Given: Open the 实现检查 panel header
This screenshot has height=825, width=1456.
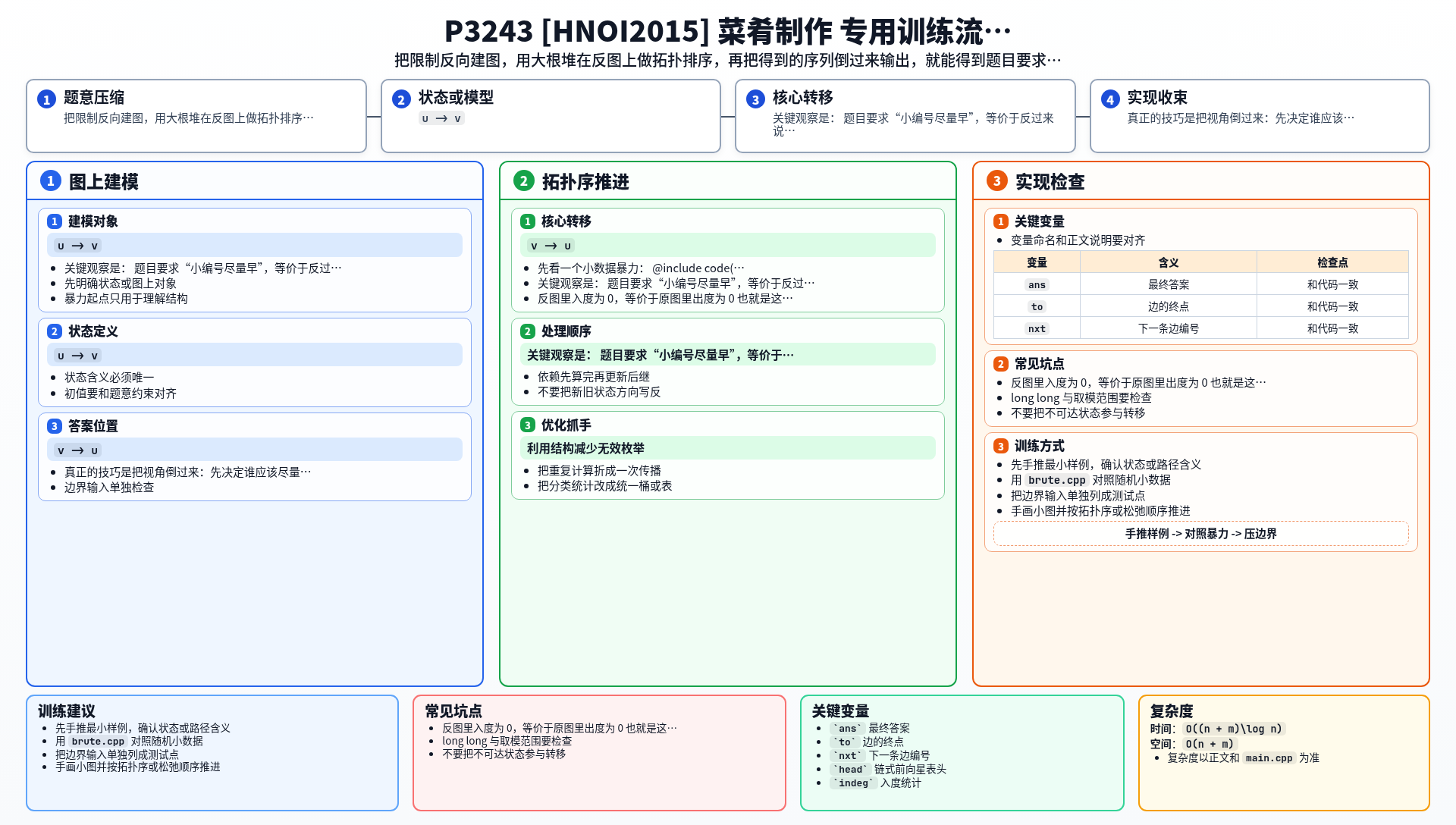Looking at the screenshot, I should tap(1201, 181).
